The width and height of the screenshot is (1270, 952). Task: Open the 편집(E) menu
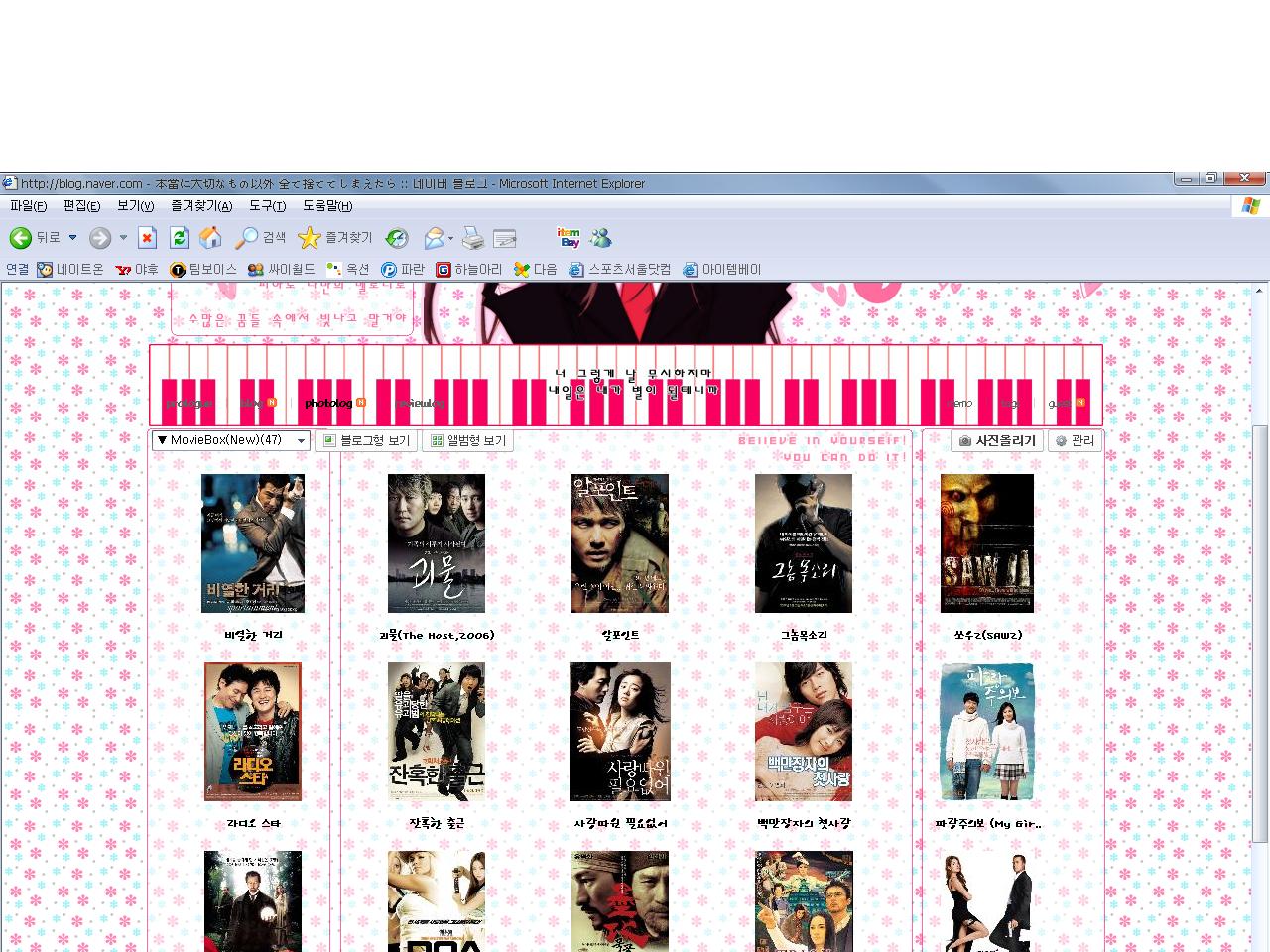(x=81, y=206)
